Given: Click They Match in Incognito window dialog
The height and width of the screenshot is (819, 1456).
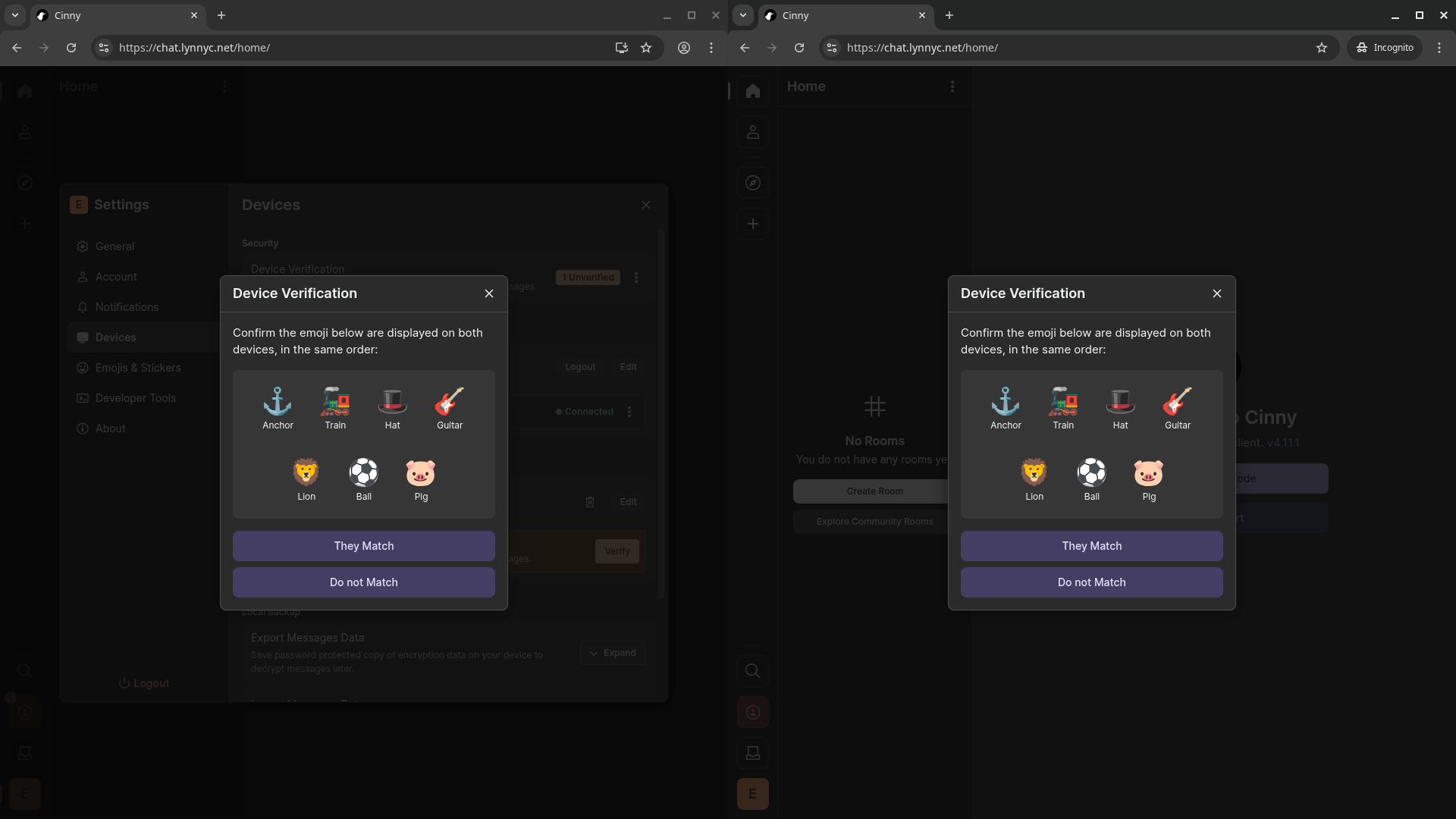Looking at the screenshot, I should point(1092,546).
